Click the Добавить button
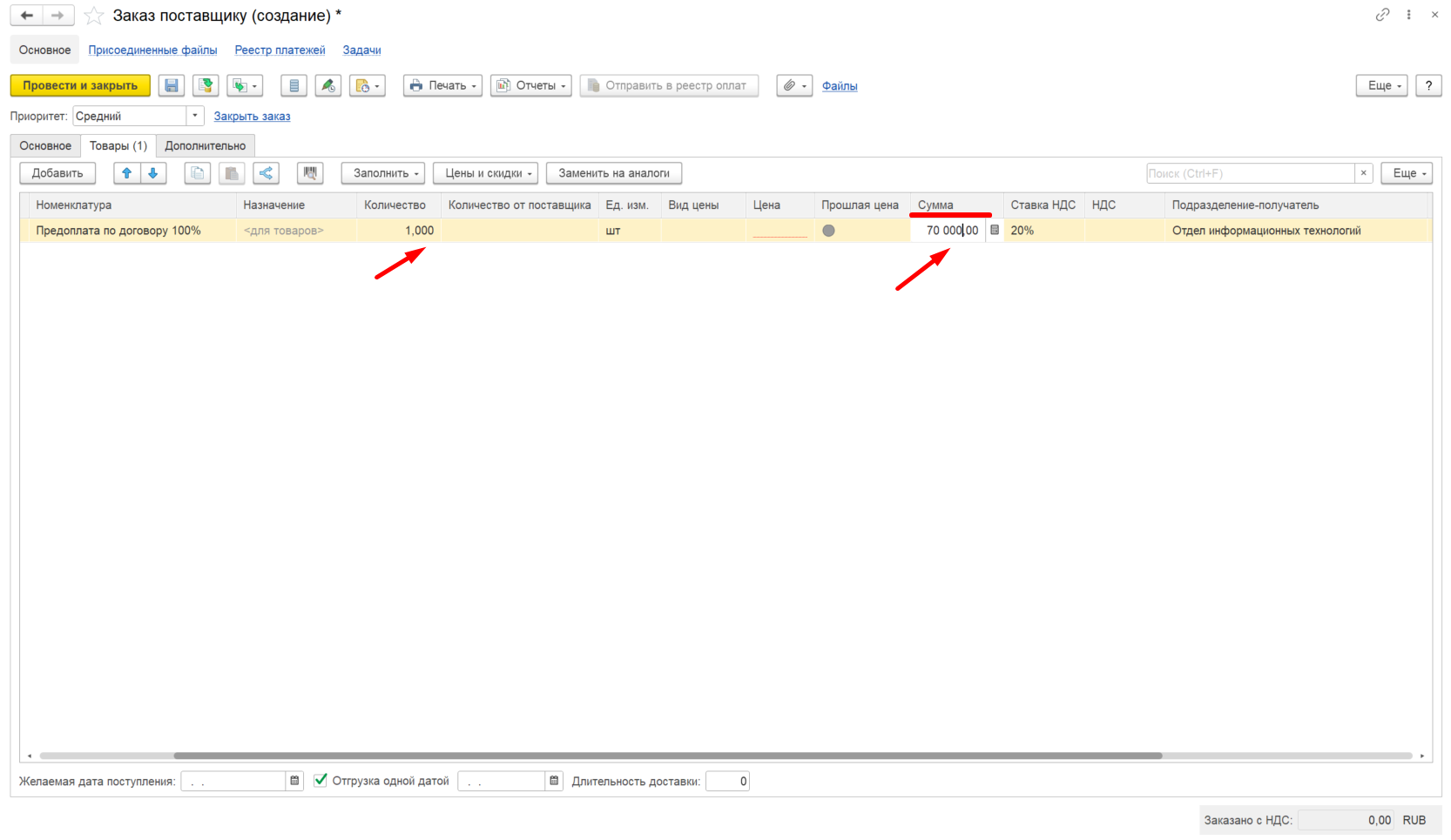 click(57, 173)
